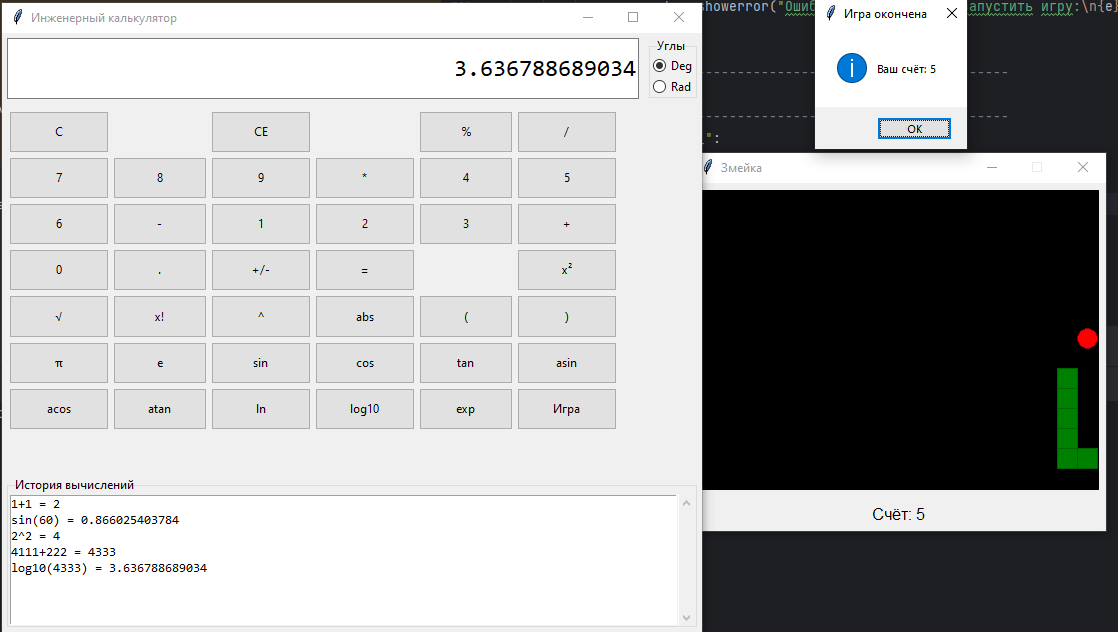Click the asin function button
This screenshot has height=632, width=1118.
(567, 363)
